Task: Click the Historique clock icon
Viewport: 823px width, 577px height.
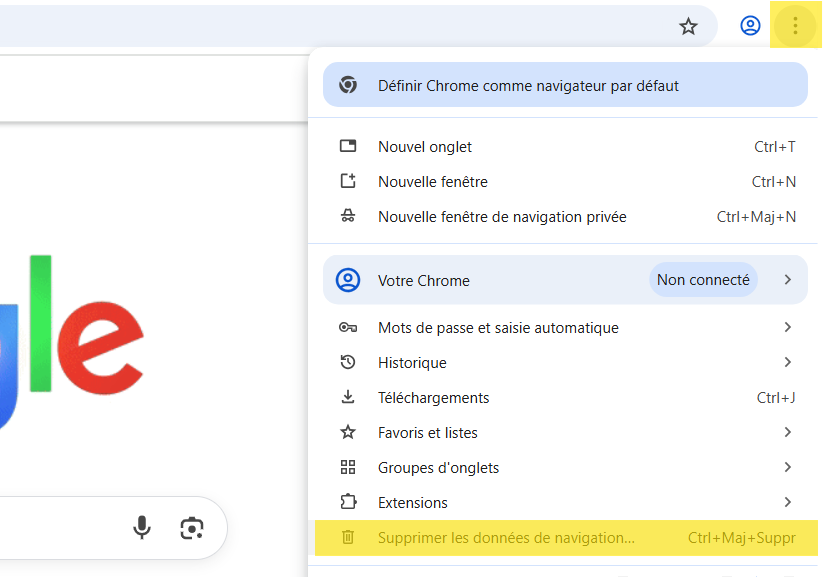Action: (x=348, y=362)
